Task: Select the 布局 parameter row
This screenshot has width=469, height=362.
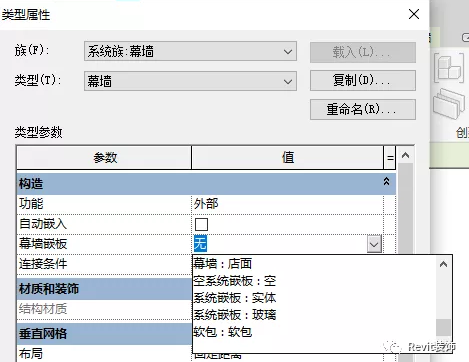Action: click(104, 353)
